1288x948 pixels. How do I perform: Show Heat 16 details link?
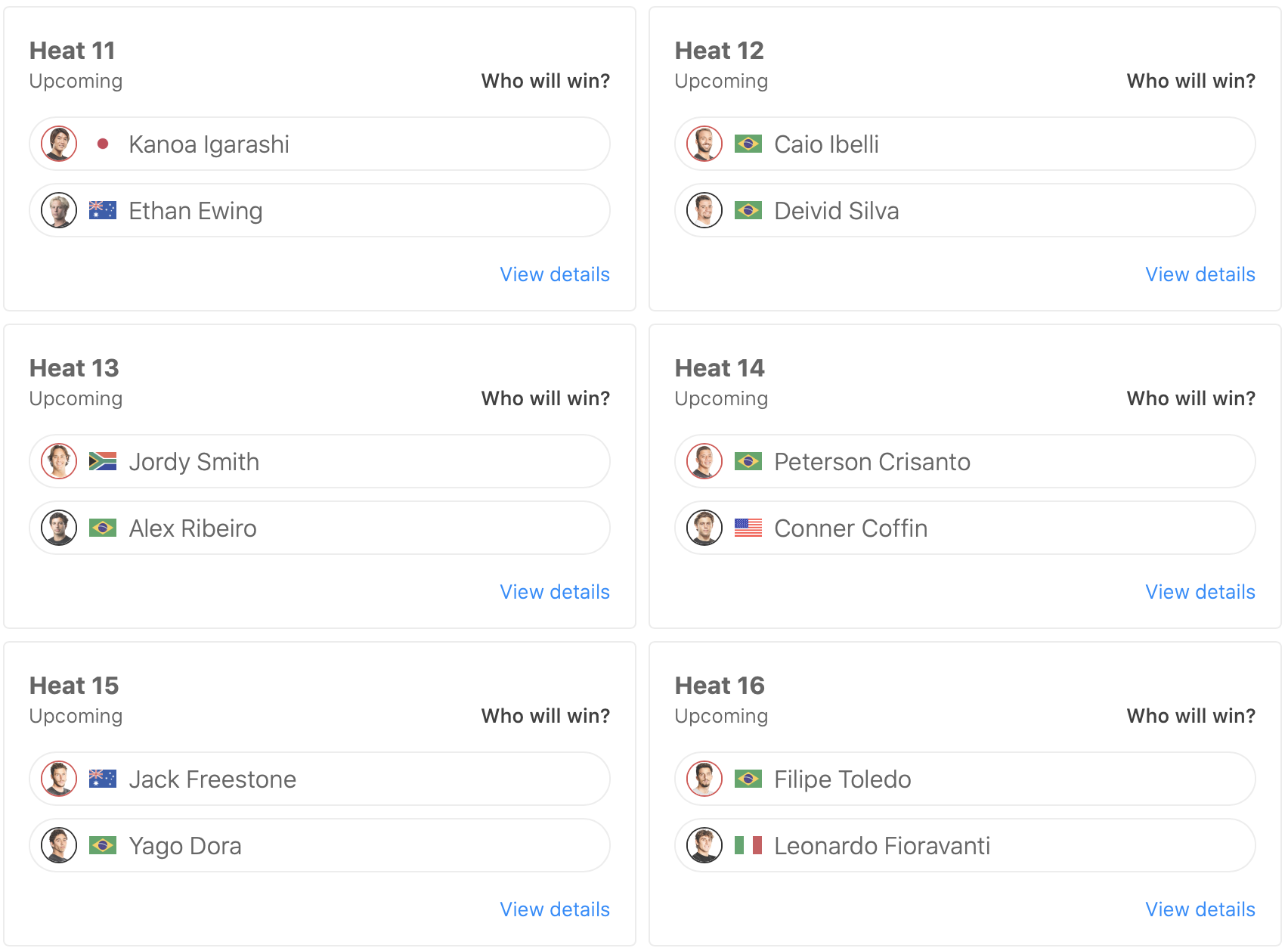1200,909
